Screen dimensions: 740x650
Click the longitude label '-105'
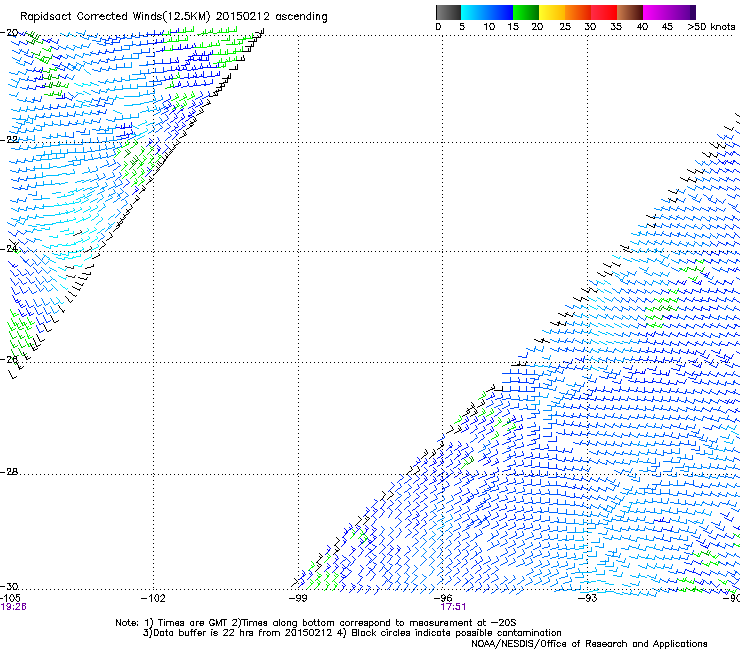point(10,598)
